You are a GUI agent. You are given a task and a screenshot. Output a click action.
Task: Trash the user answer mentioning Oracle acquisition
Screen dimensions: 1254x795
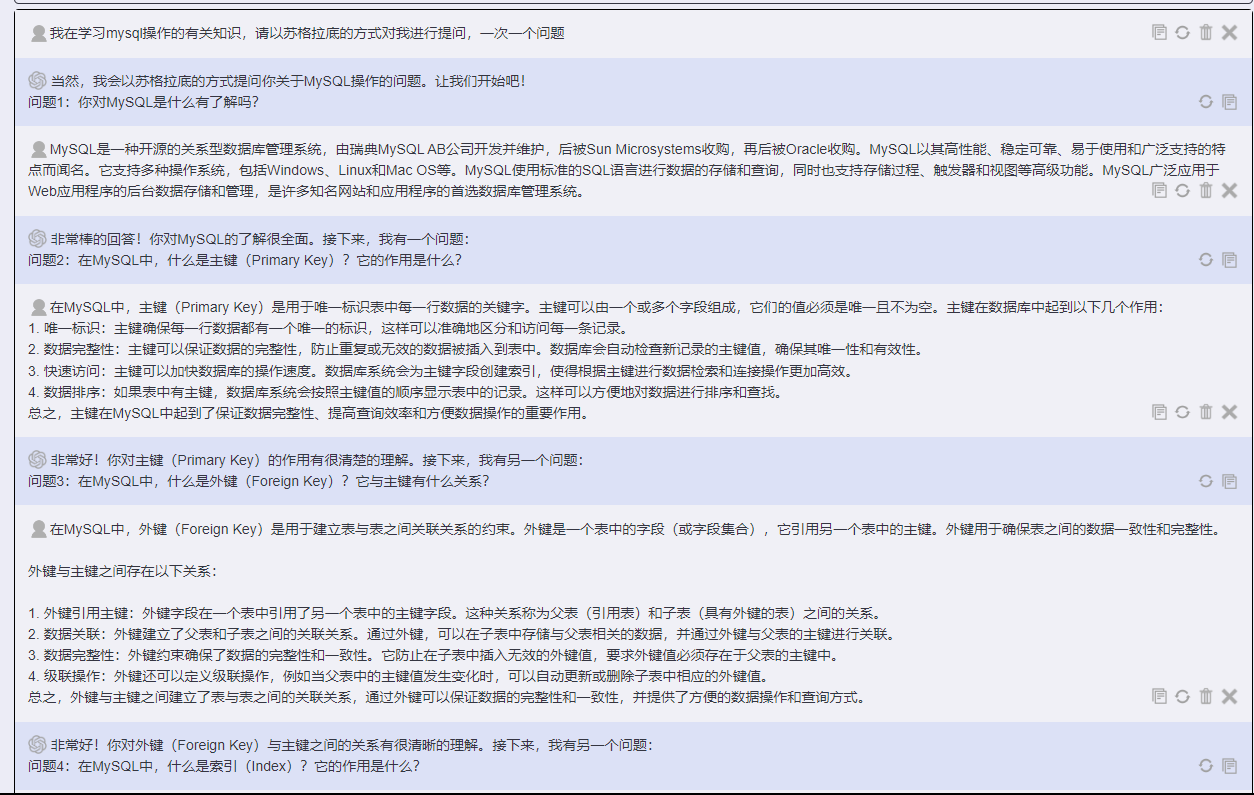click(x=1206, y=190)
